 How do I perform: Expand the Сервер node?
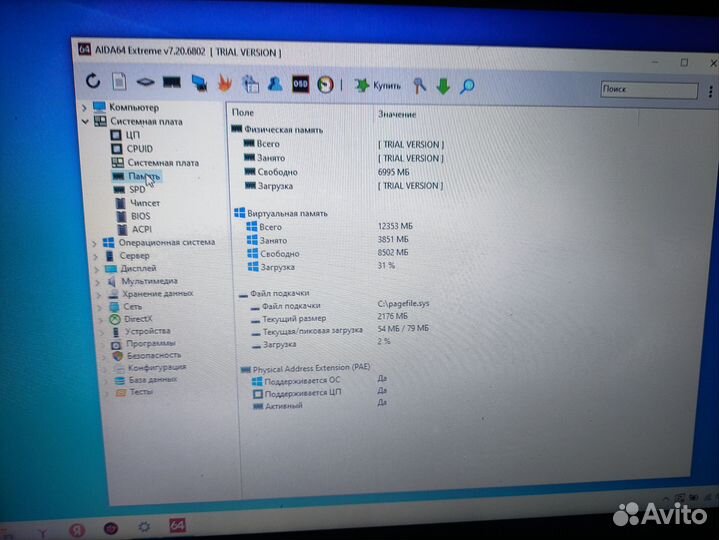click(x=95, y=256)
